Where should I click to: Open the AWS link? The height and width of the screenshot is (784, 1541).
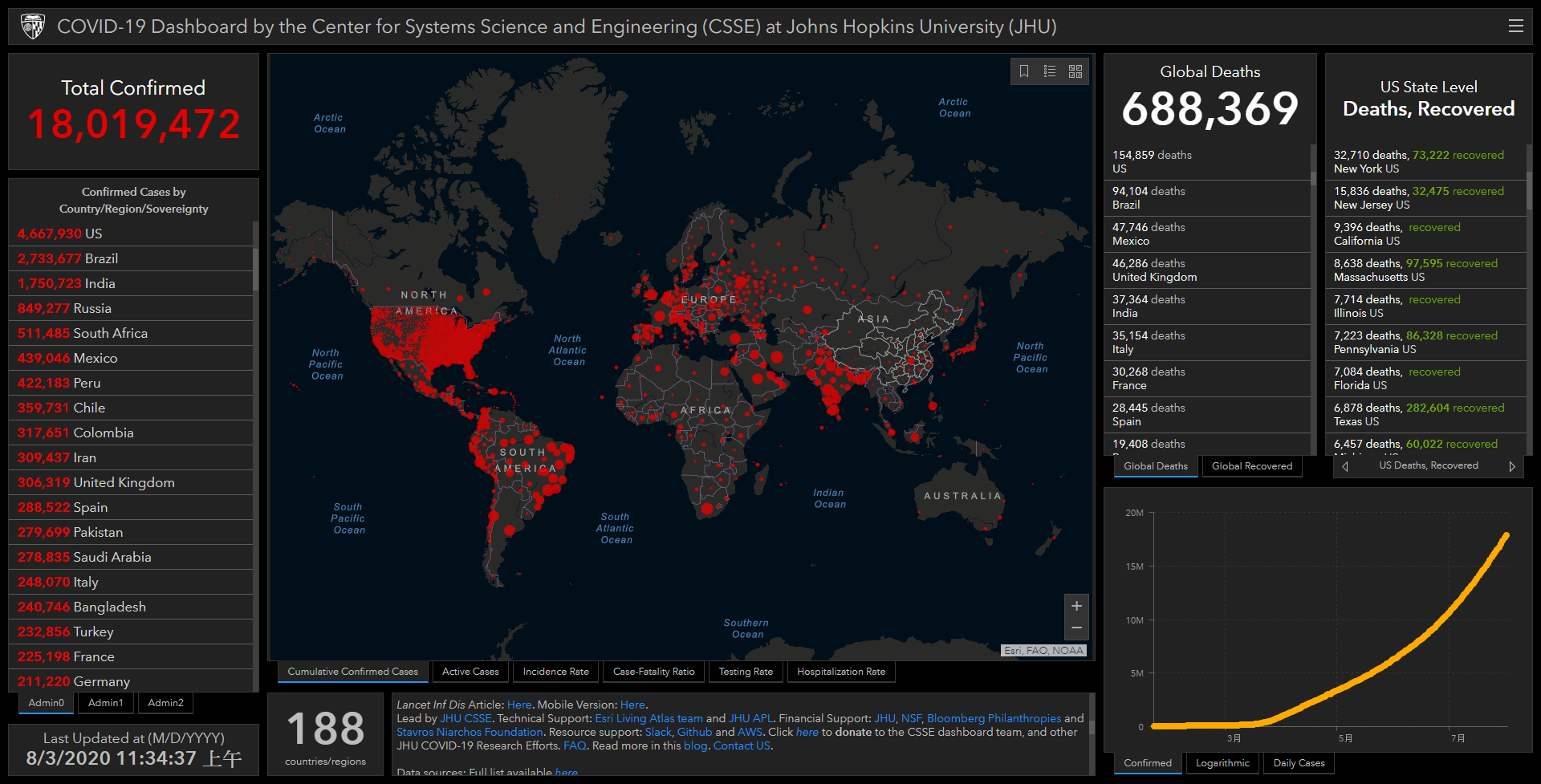tap(750, 733)
